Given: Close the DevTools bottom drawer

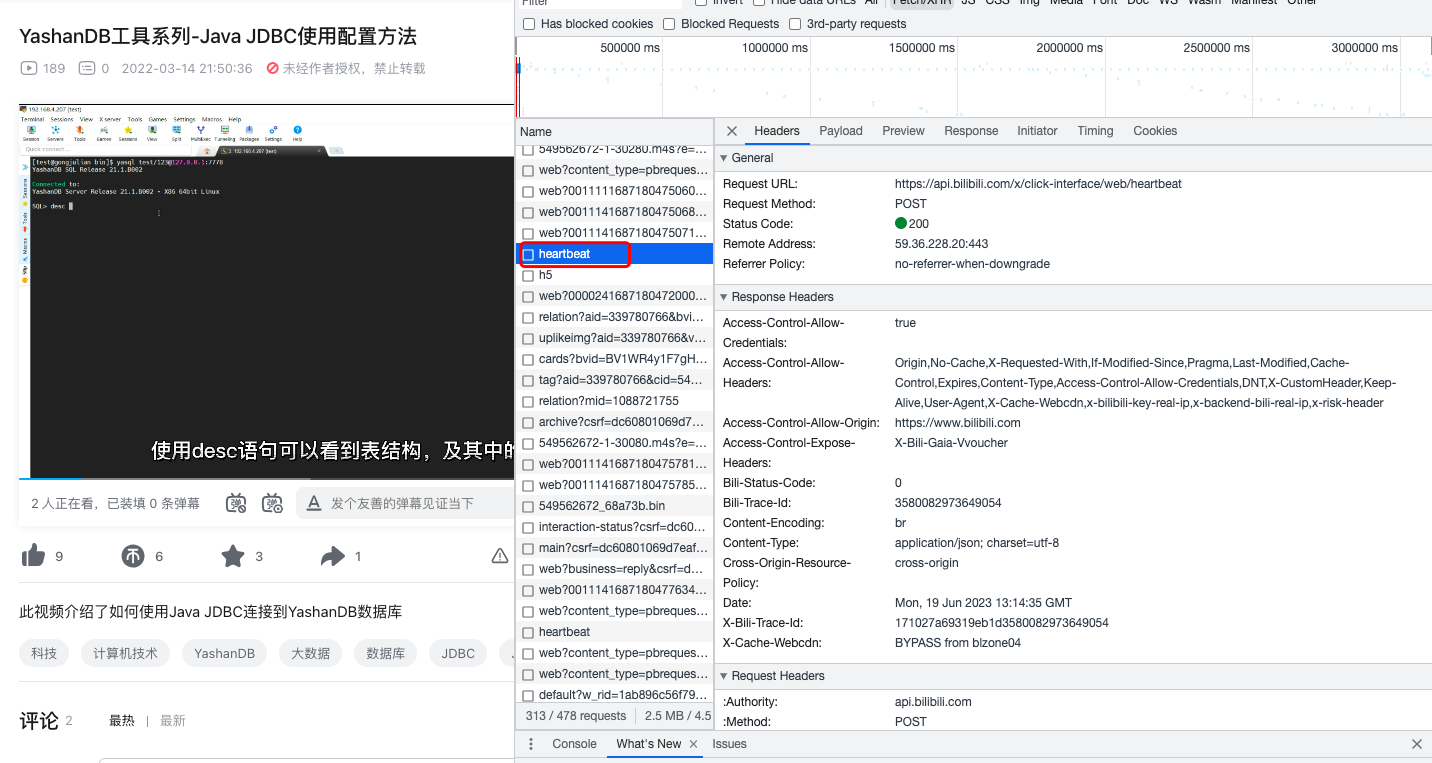Looking at the screenshot, I should tap(1417, 744).
